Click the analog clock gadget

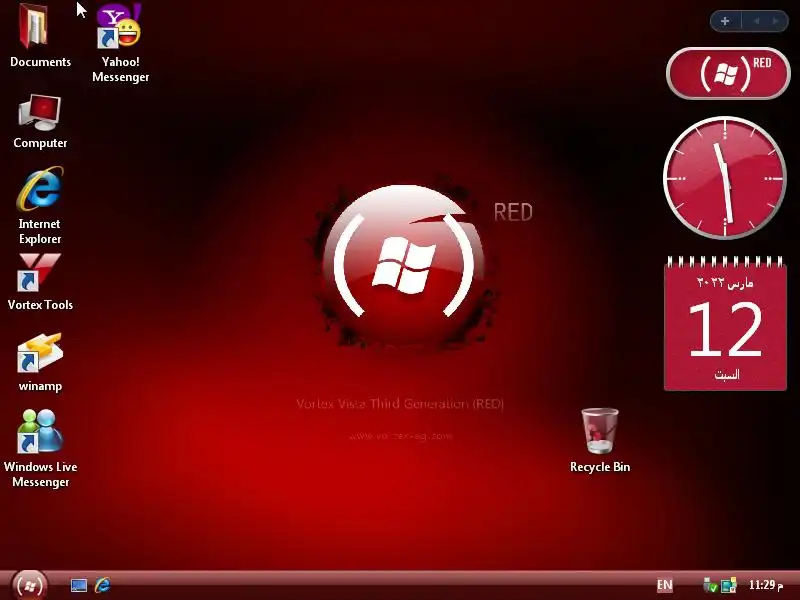click(724, 178)
